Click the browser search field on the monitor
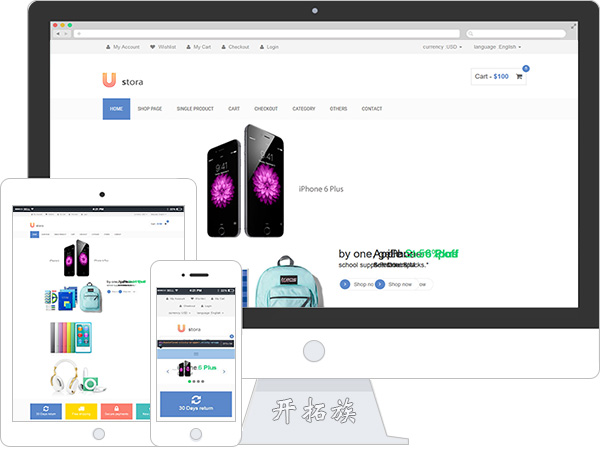The height and width of the screenshot is (450, 600). (x=516, y=34)
